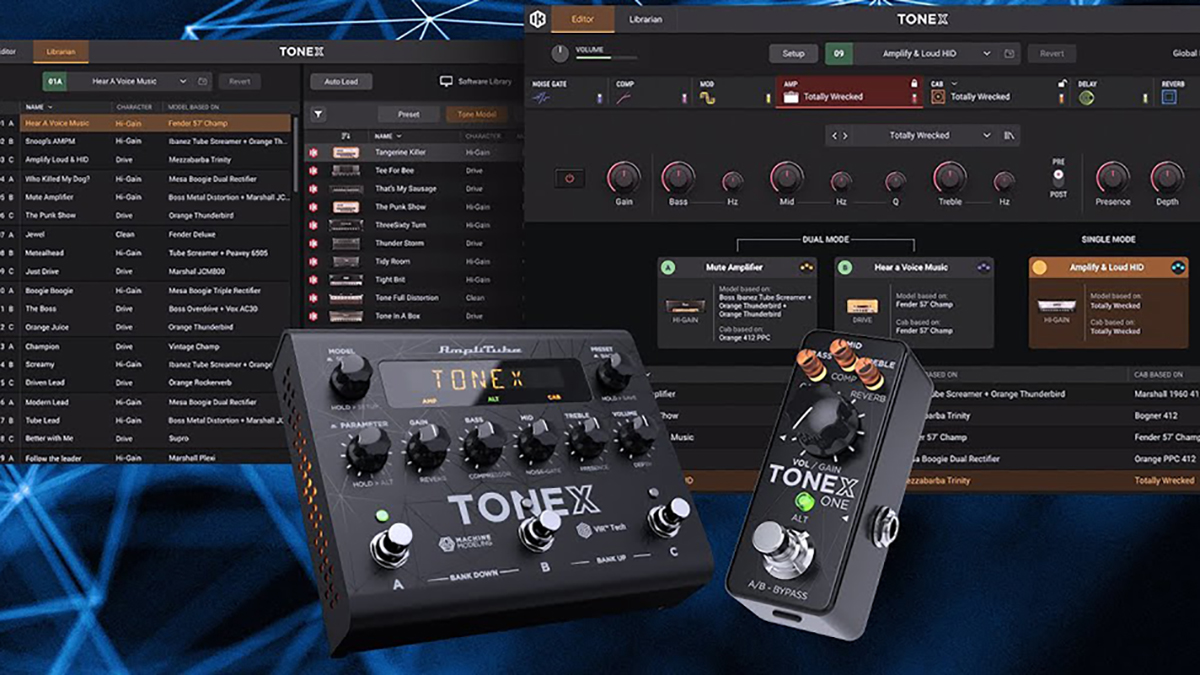
Task: Toggle the DELAY on/off indicator
Action: tap(1145, 98)
